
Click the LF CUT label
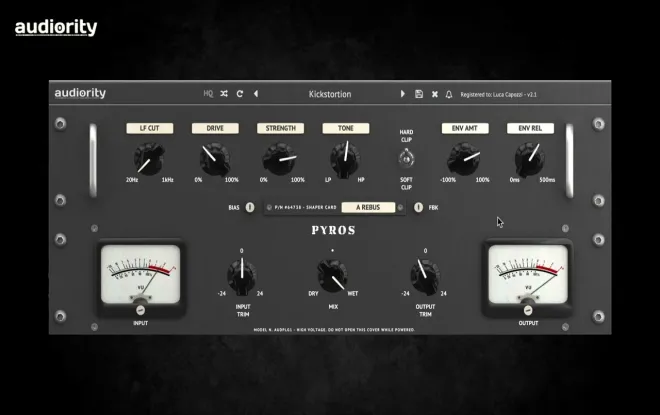(x=149, y=128)
